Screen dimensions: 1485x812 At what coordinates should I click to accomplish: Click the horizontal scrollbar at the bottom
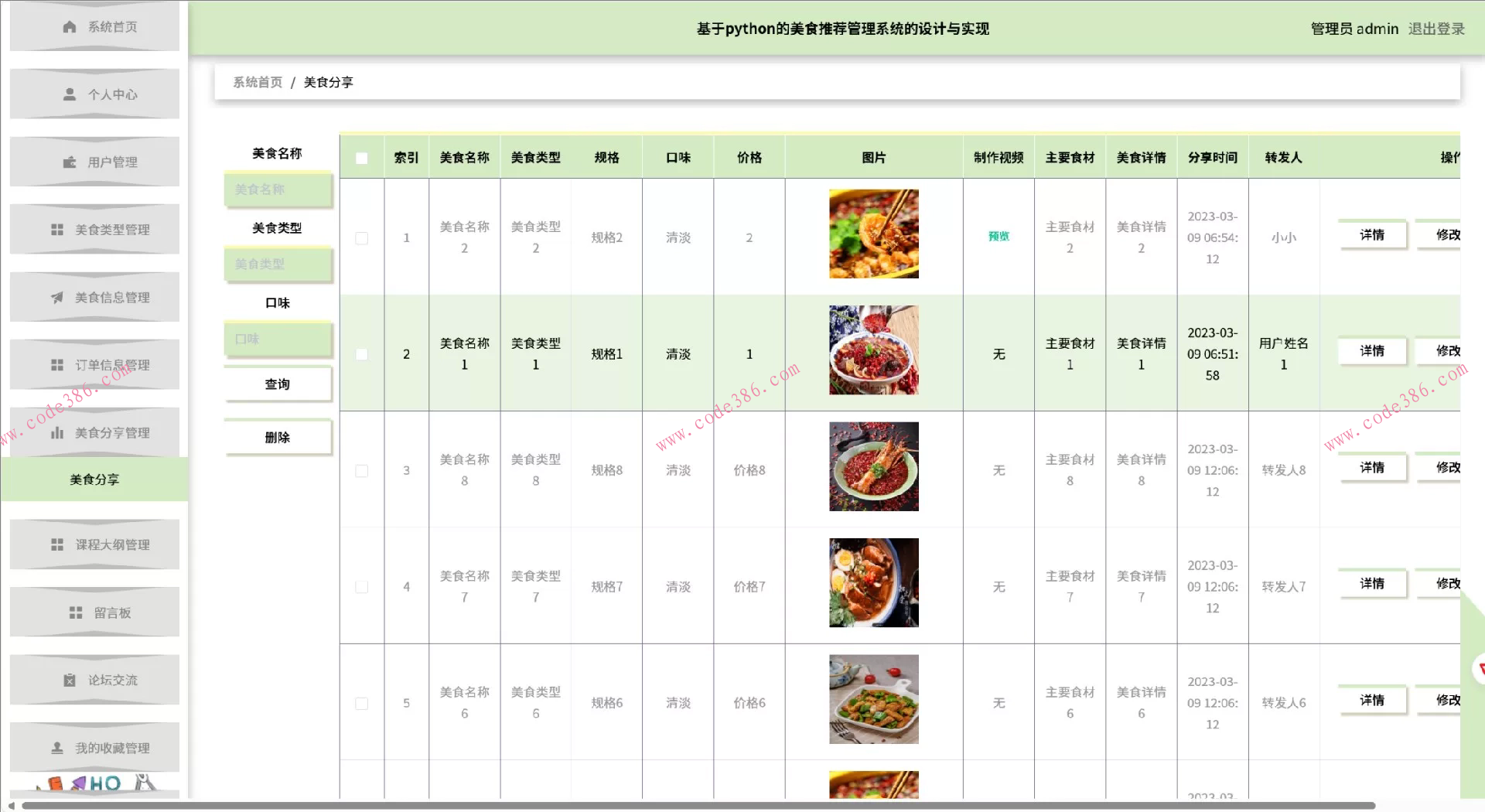click(698, 806)
